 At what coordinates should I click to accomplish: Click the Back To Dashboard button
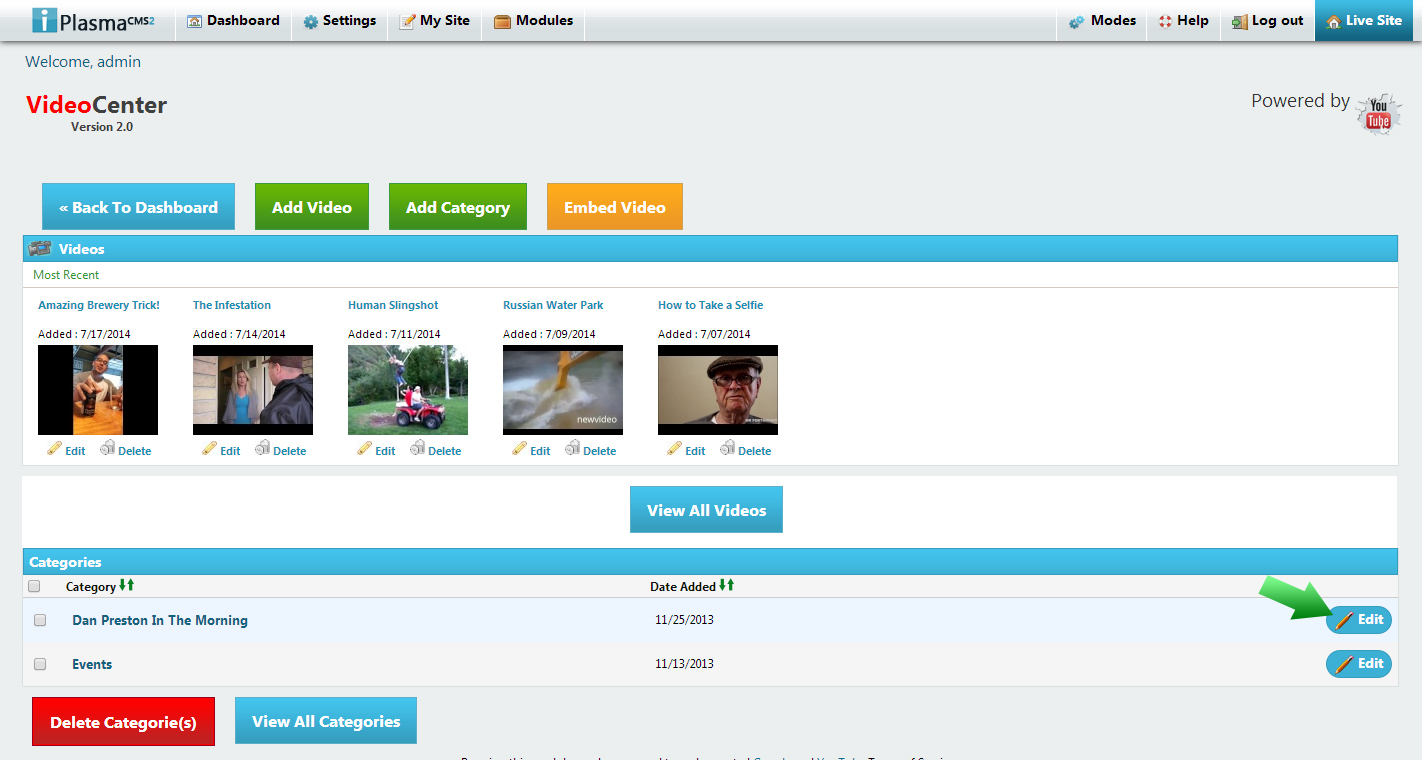click(138, 207)
